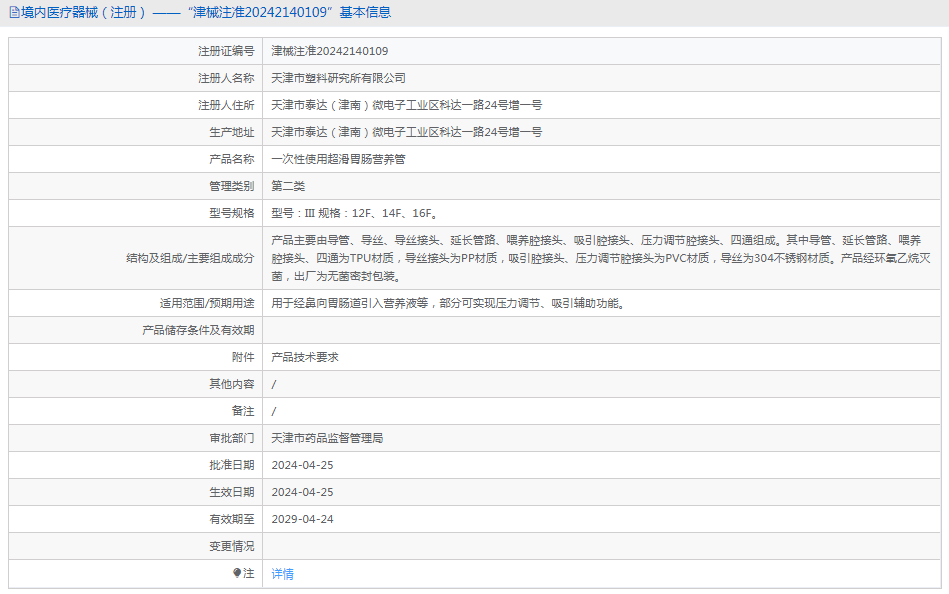Viewport: 949px width, 594px height.
Task: Click the 注册人名称 label
Action: click(x=226, y=78)
